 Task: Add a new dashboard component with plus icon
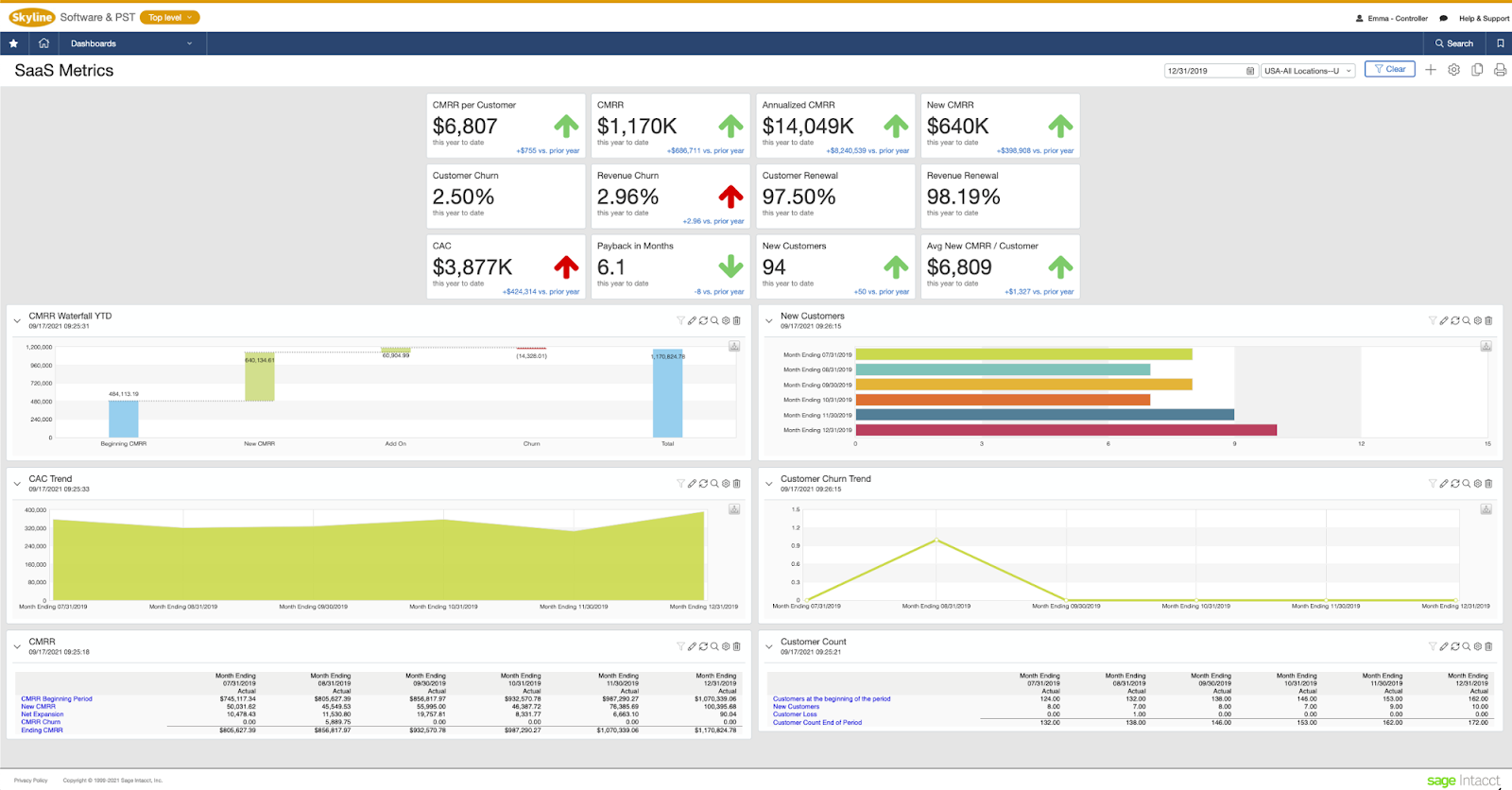pos(1431,70)
